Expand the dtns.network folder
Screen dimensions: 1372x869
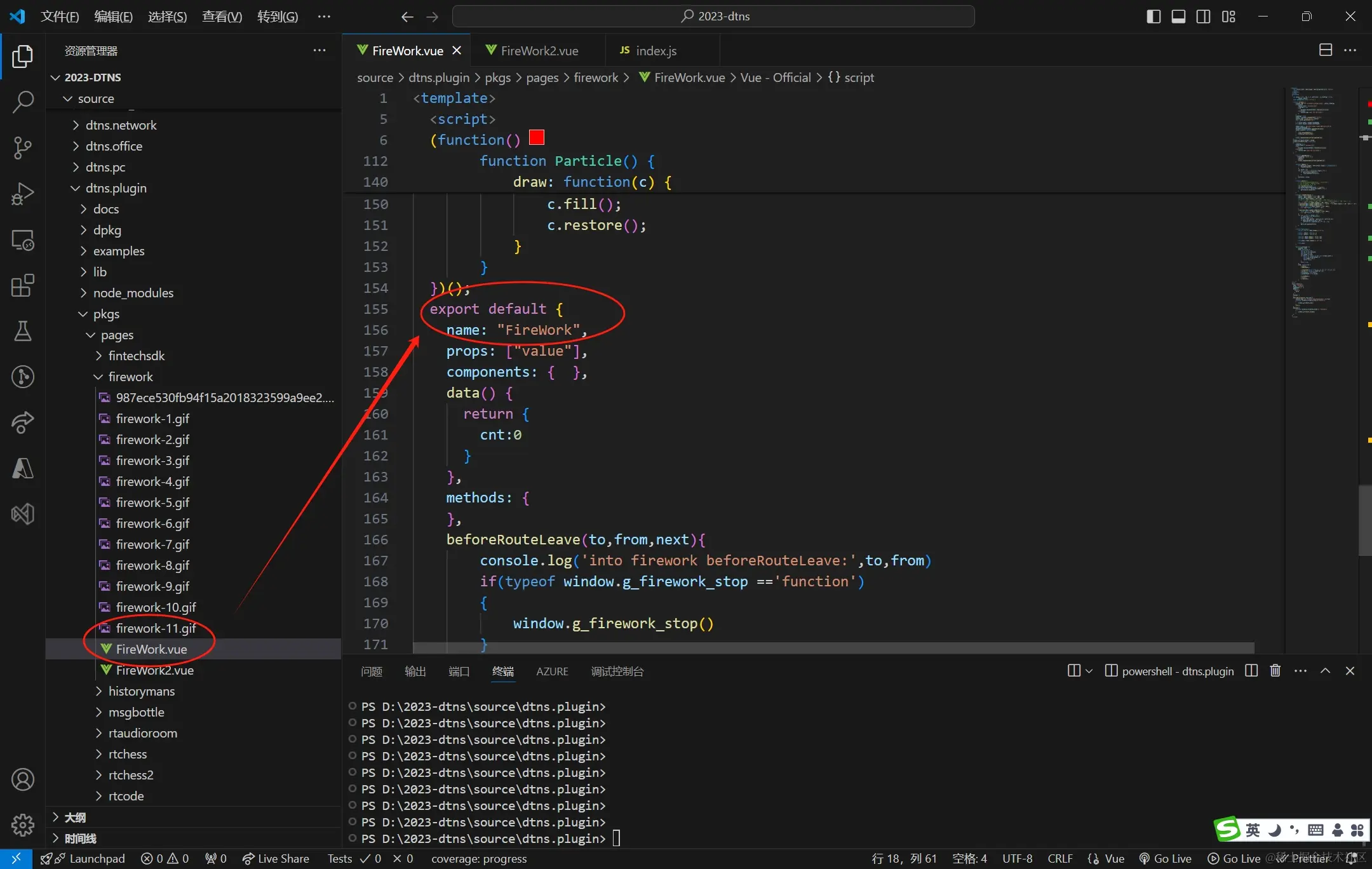click(121, 125)
